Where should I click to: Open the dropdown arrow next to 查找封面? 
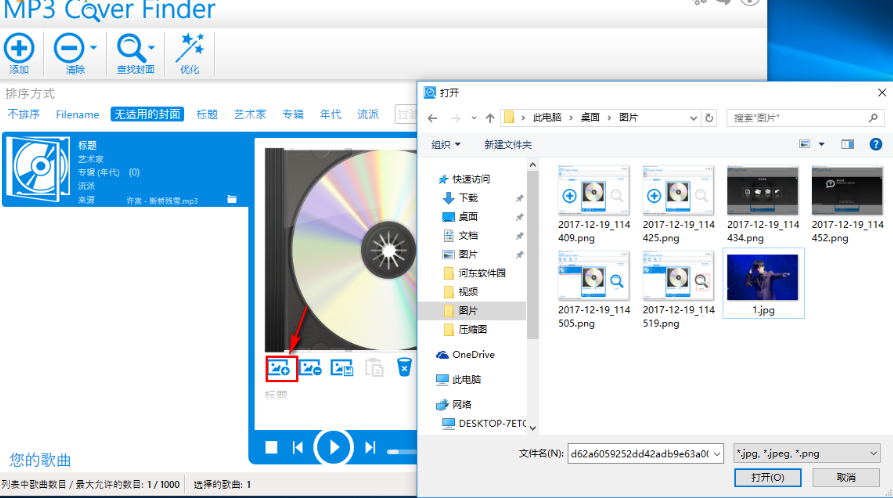[x=151, y=48]
